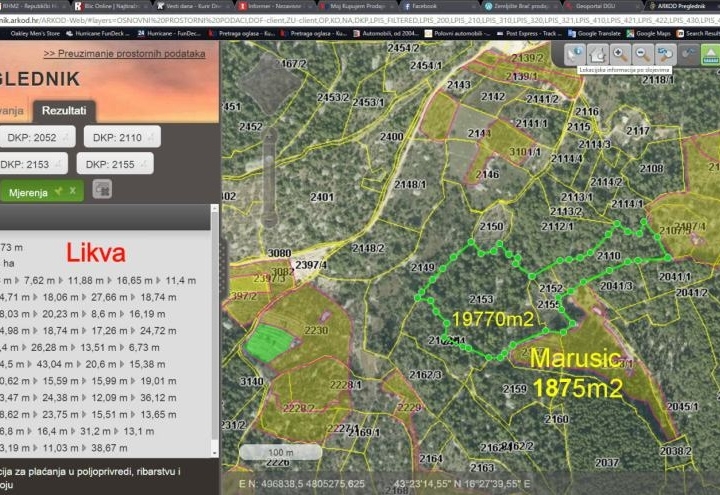Open the Google Translate bookmark

[600, 33]
